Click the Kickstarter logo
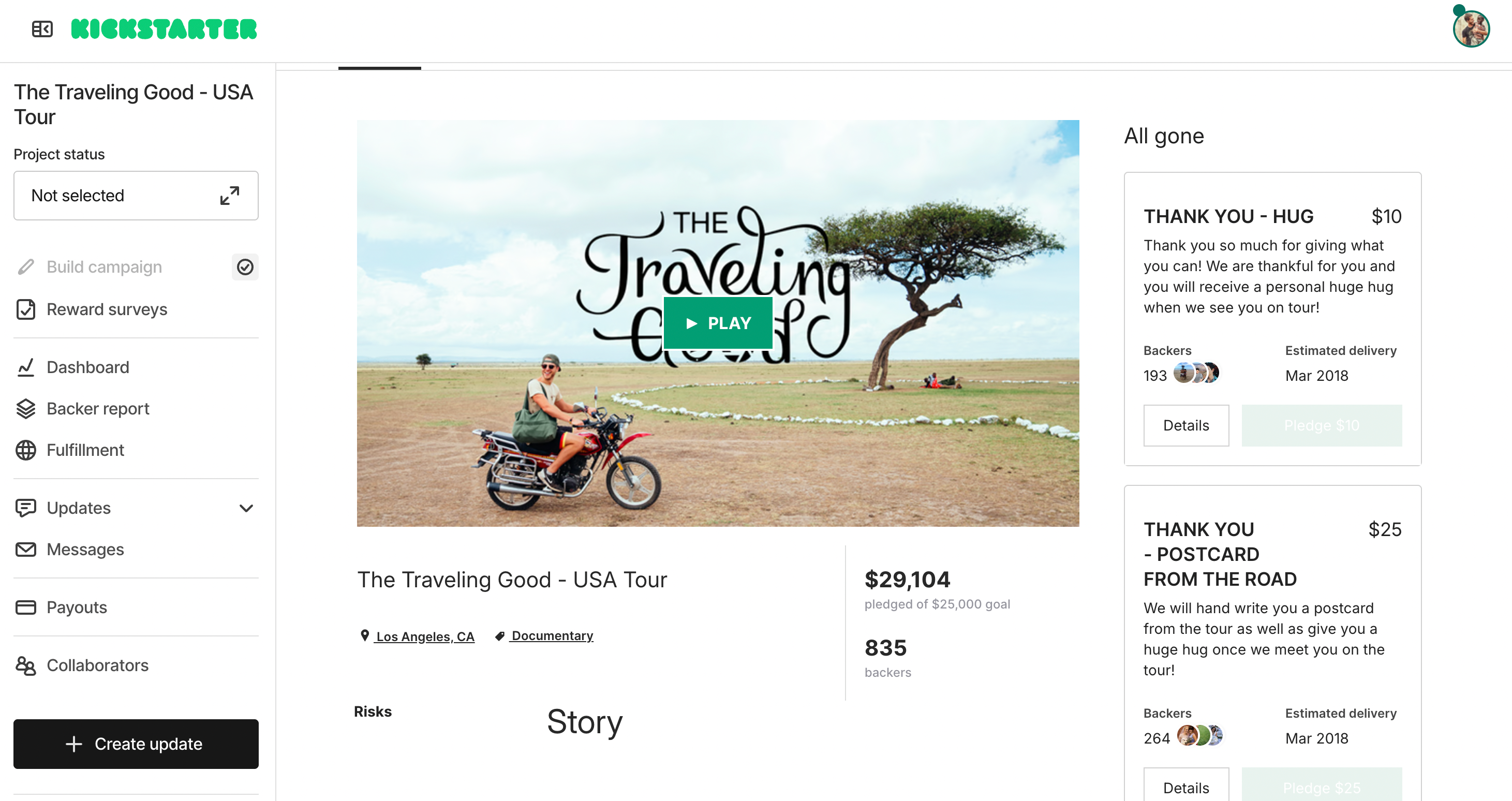Screen dimensions: 1512x801 click(x=164, y=29)
